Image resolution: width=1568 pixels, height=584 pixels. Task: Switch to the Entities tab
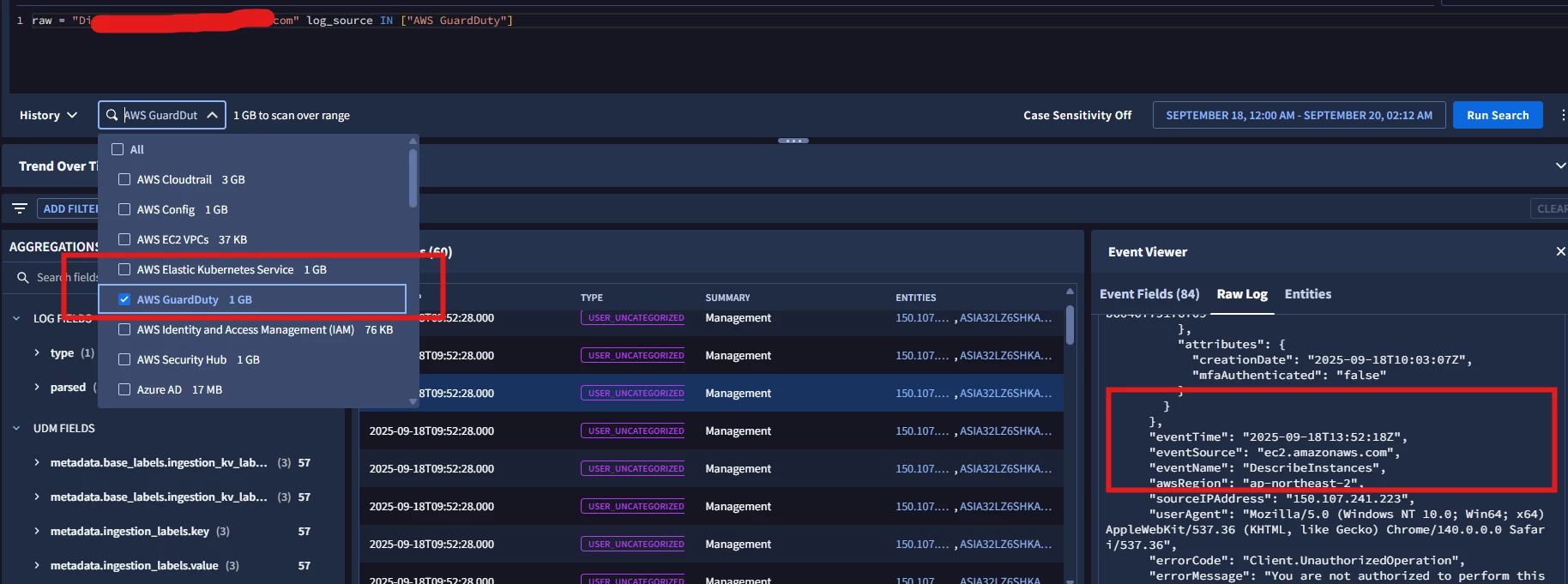[x=1308, y=294]
